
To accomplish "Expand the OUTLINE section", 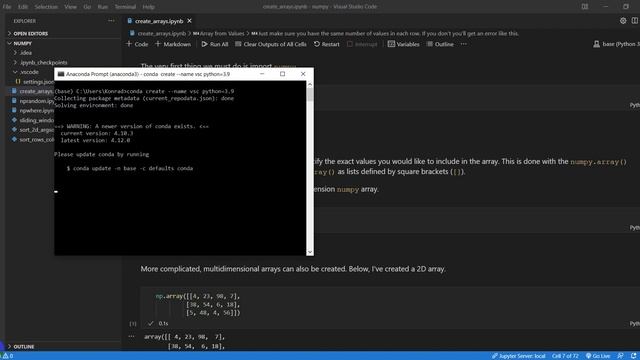I will coord(24,347).
